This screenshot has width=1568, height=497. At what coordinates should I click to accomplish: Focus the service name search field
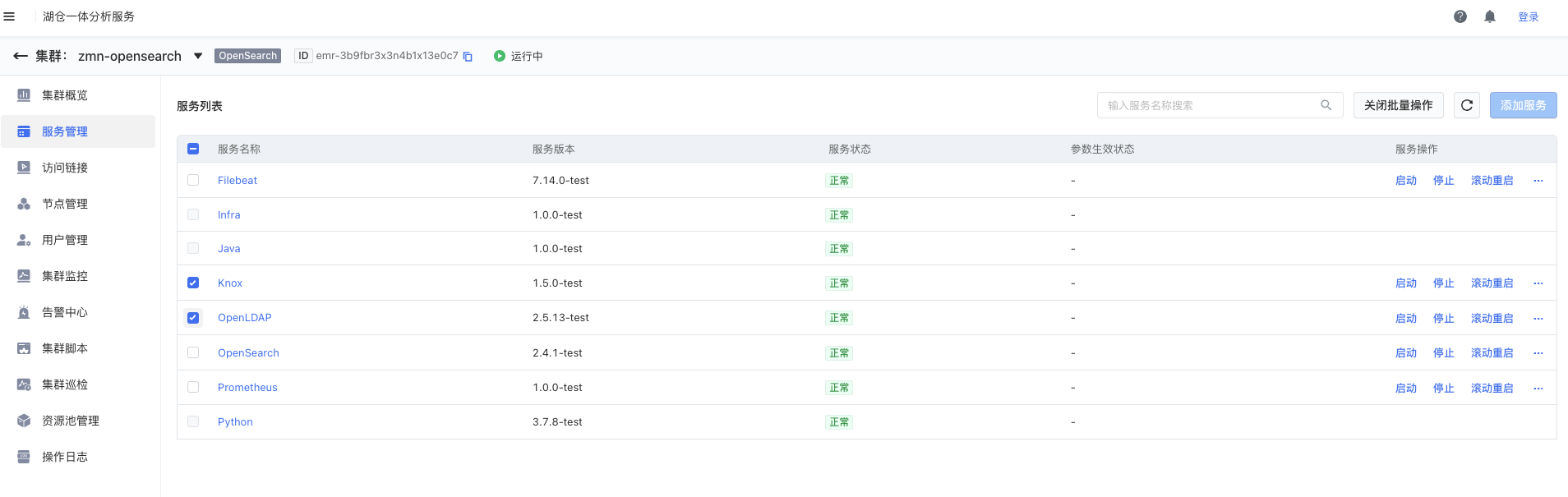click(1208, 105)
